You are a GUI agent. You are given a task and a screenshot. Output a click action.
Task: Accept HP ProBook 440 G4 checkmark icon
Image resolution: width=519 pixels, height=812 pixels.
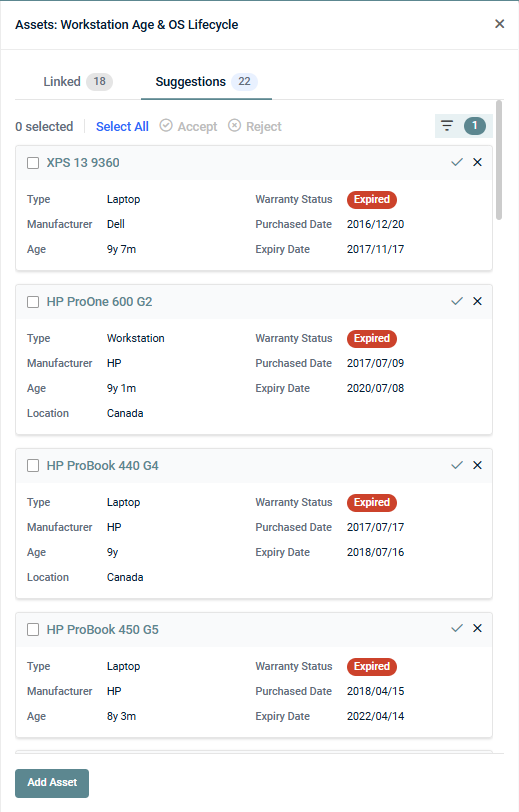(x=456, y=466)
